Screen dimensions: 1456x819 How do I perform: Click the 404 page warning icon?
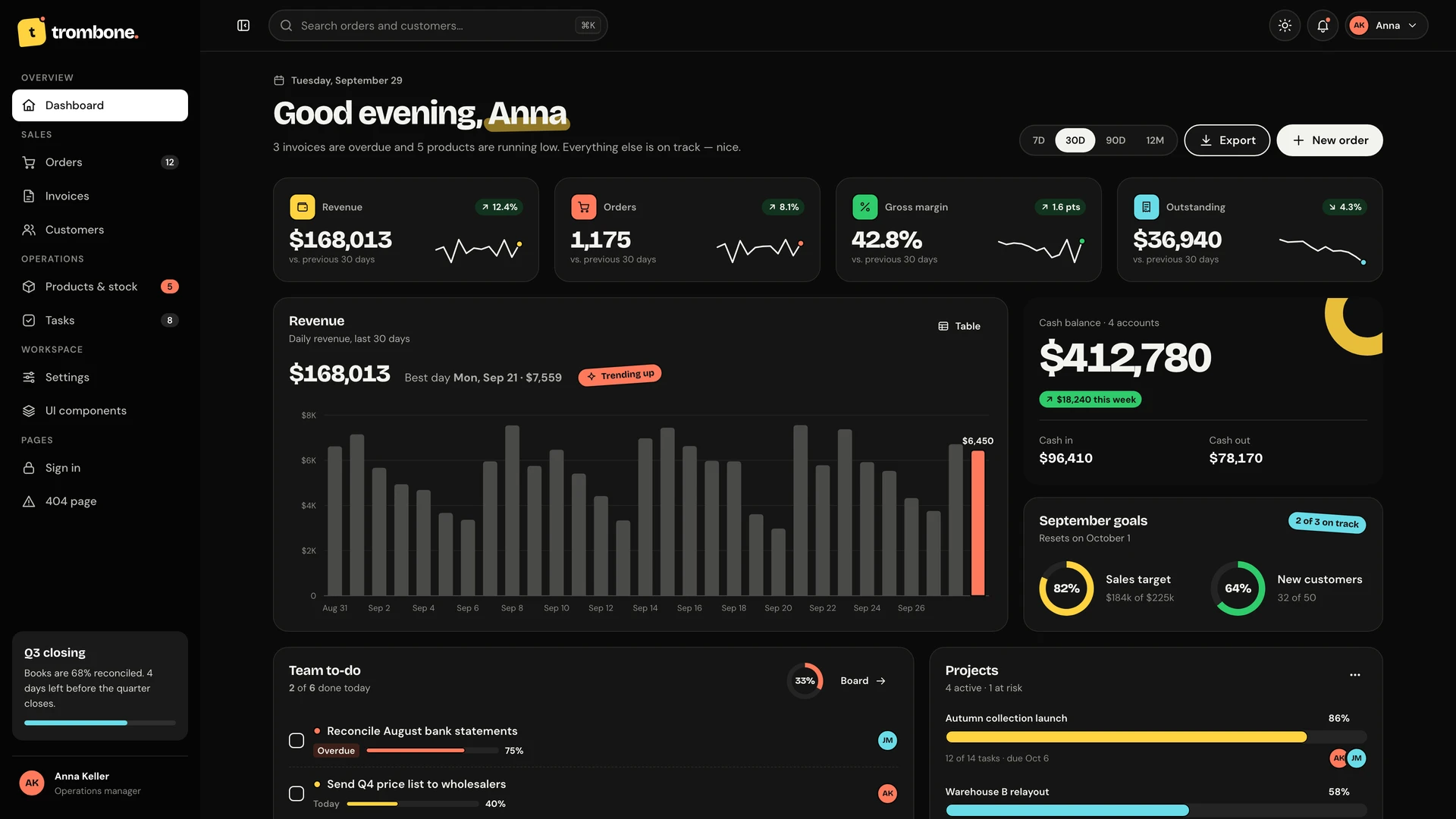(x=29, y=501)
